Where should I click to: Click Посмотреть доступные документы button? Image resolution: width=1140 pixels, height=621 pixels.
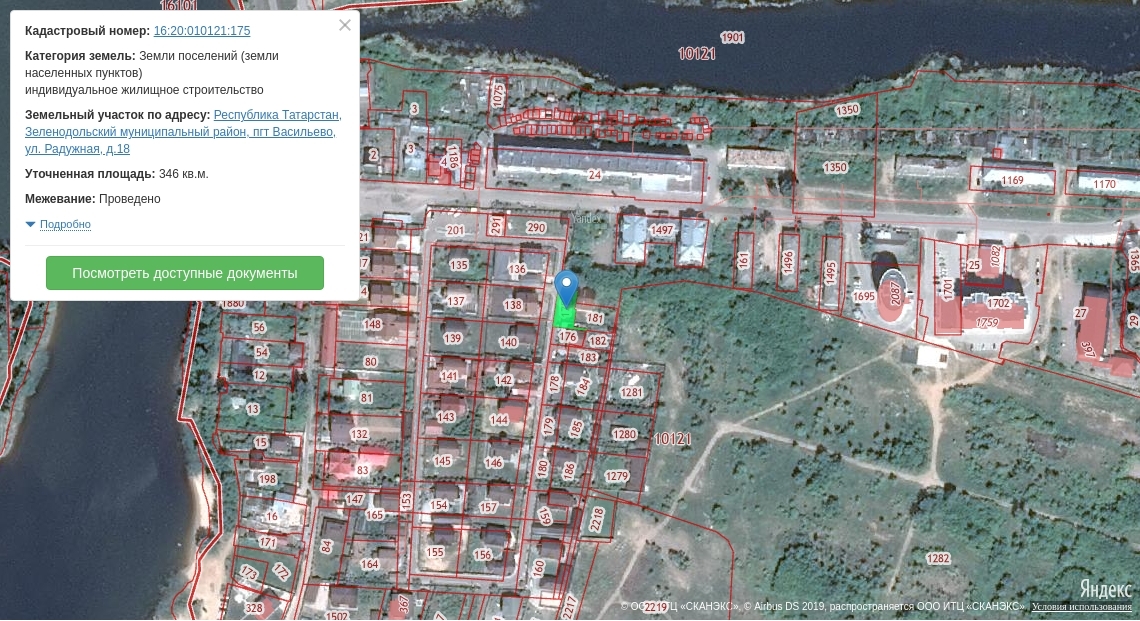(x=185, y=273)
